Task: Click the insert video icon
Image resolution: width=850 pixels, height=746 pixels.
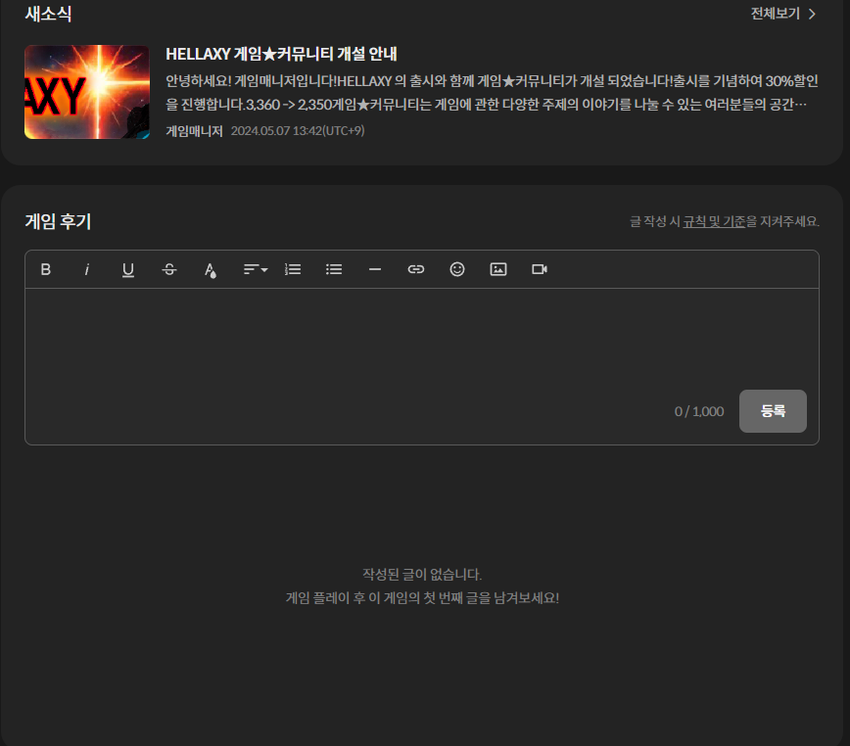Action: pos(540,270)
